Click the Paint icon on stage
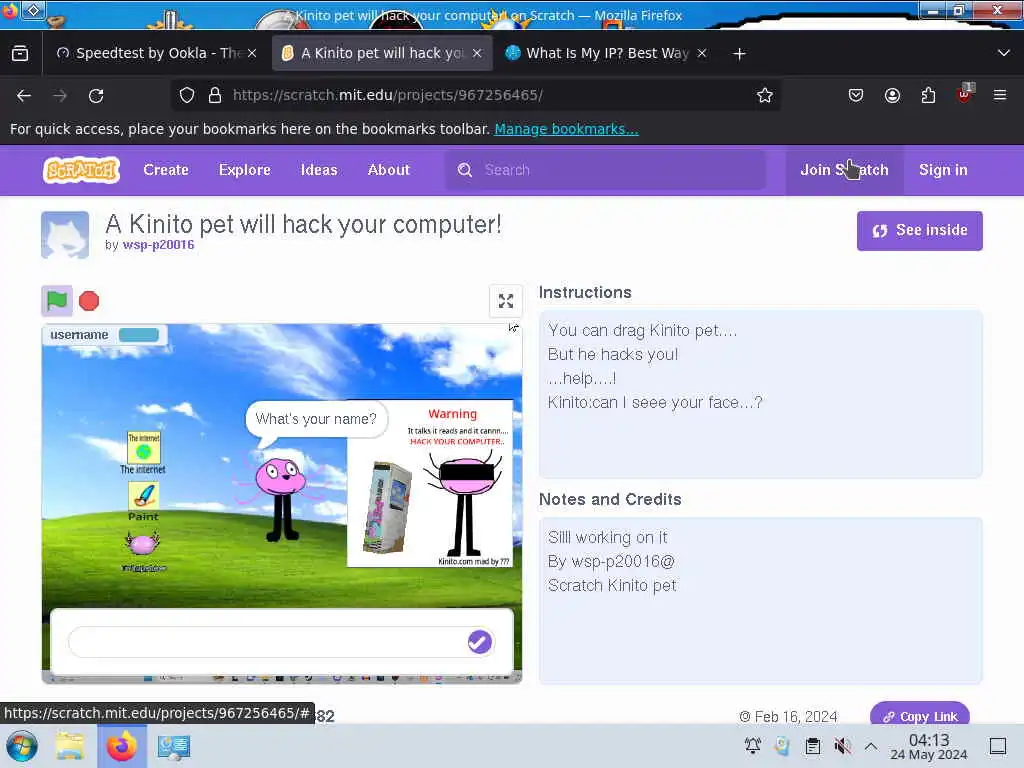The height and width of the screenshot is (768, 1024). 144,502
